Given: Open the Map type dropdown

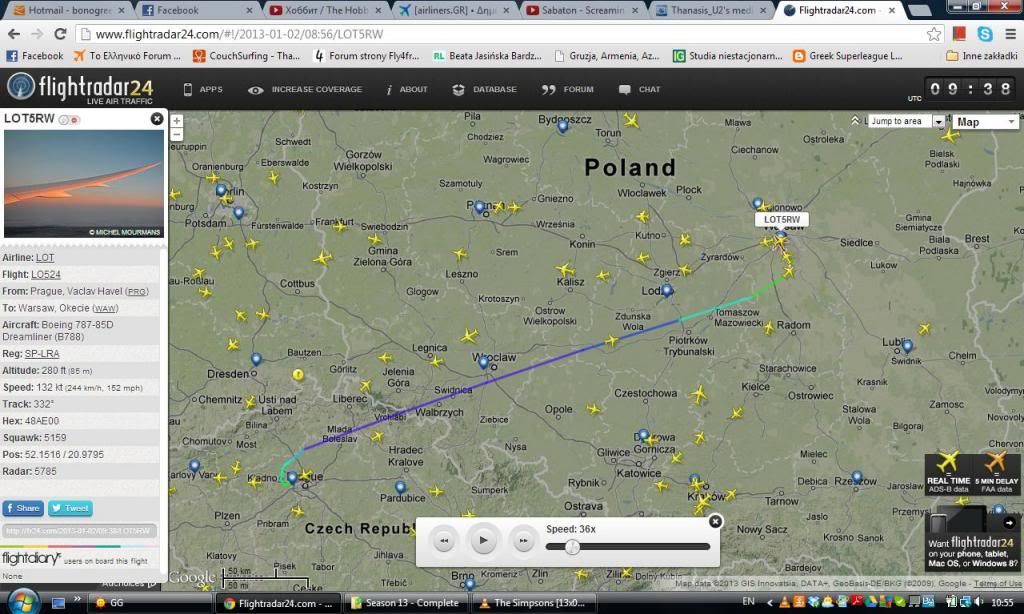Looking at the screenshot, I should click(x=985, y=122).
